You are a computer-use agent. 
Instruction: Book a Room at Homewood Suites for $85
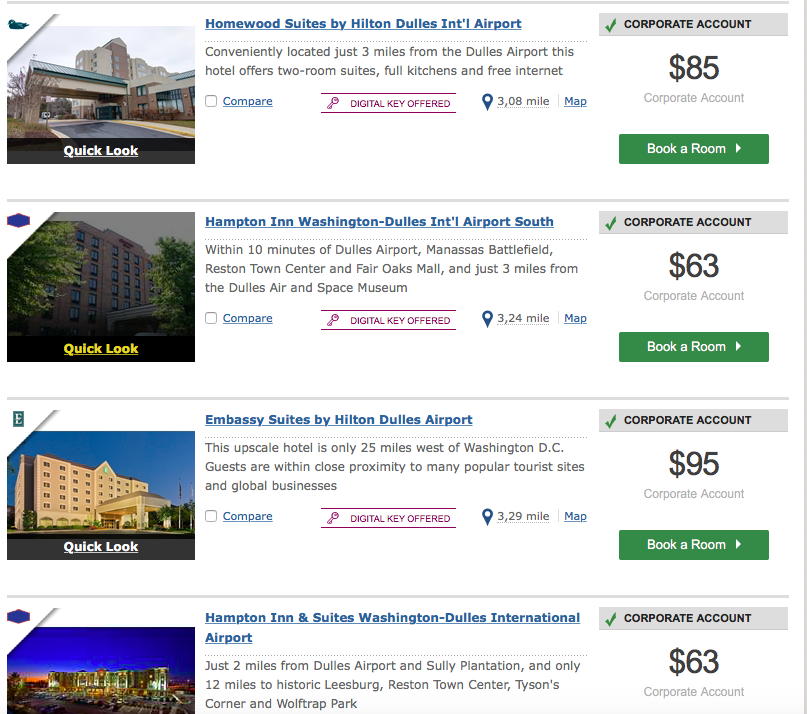point(693,149)
